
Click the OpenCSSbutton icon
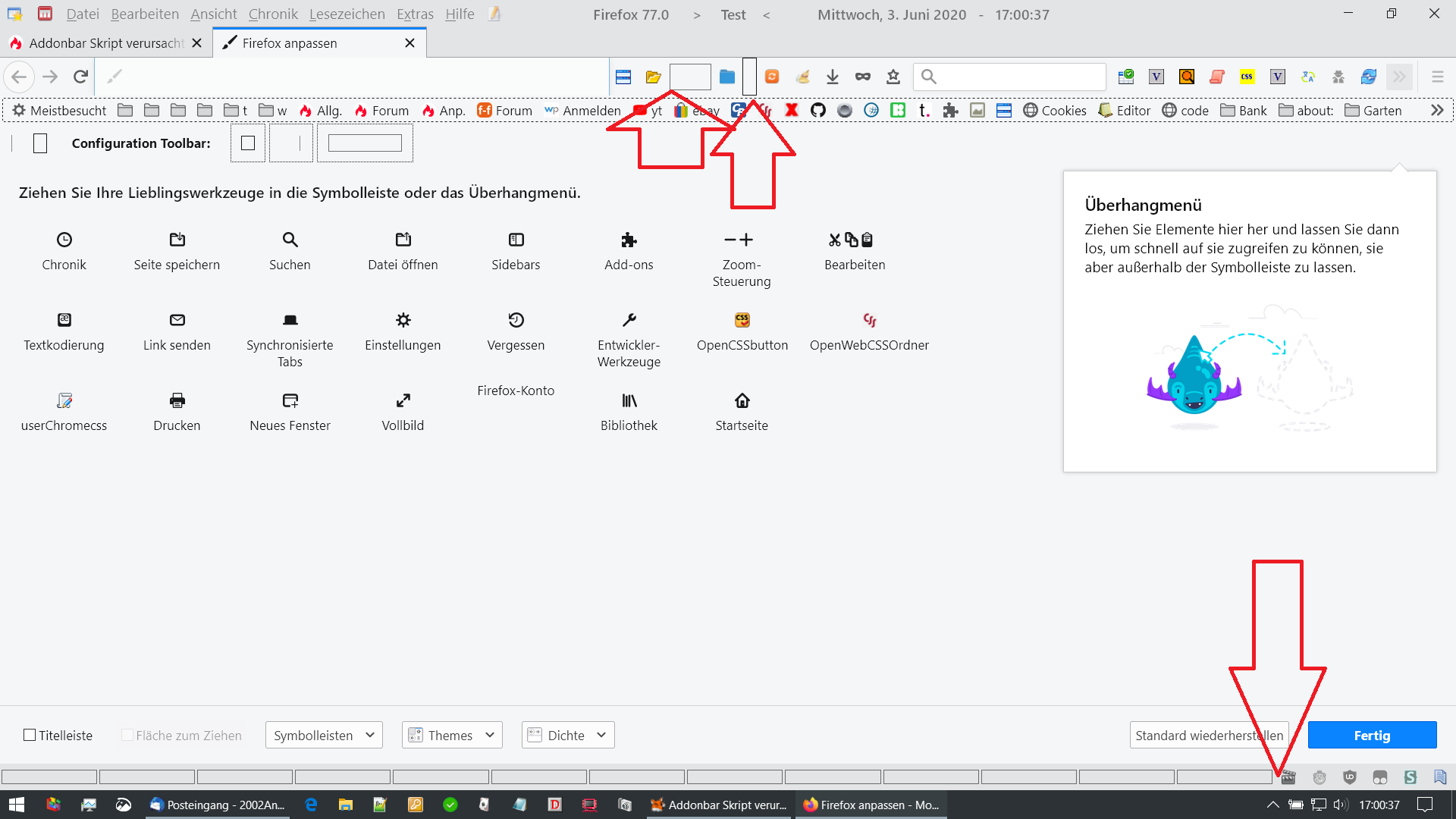(x=742, y=320)
